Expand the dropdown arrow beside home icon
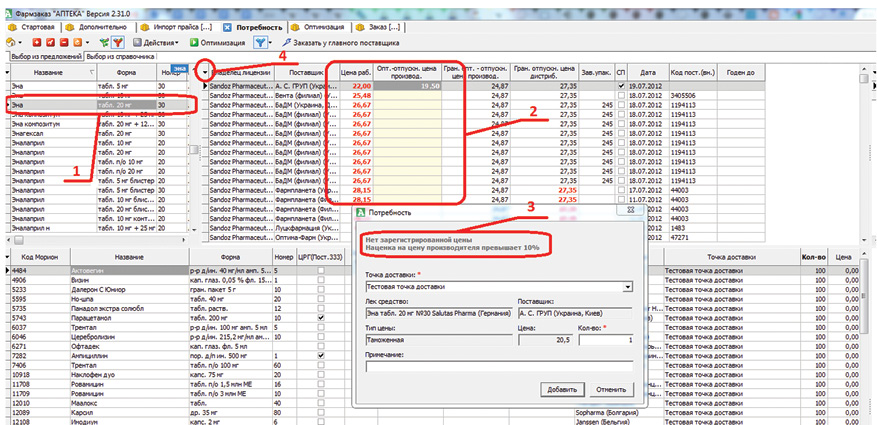This screenshot has height=425, width=877. (x=20, y=42)
